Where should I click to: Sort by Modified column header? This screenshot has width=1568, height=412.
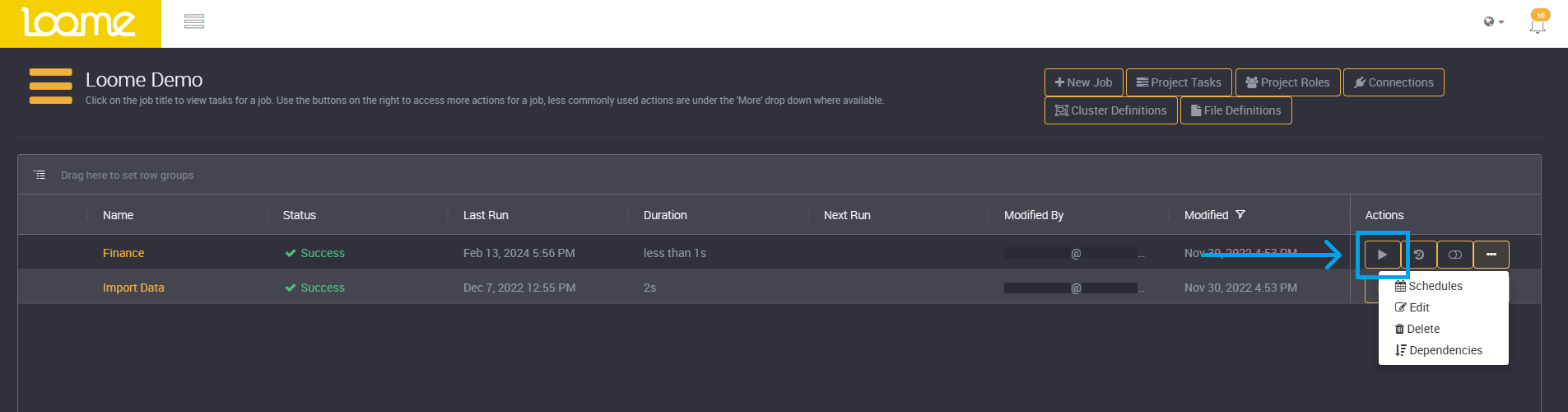click(x=1206, y=215)
